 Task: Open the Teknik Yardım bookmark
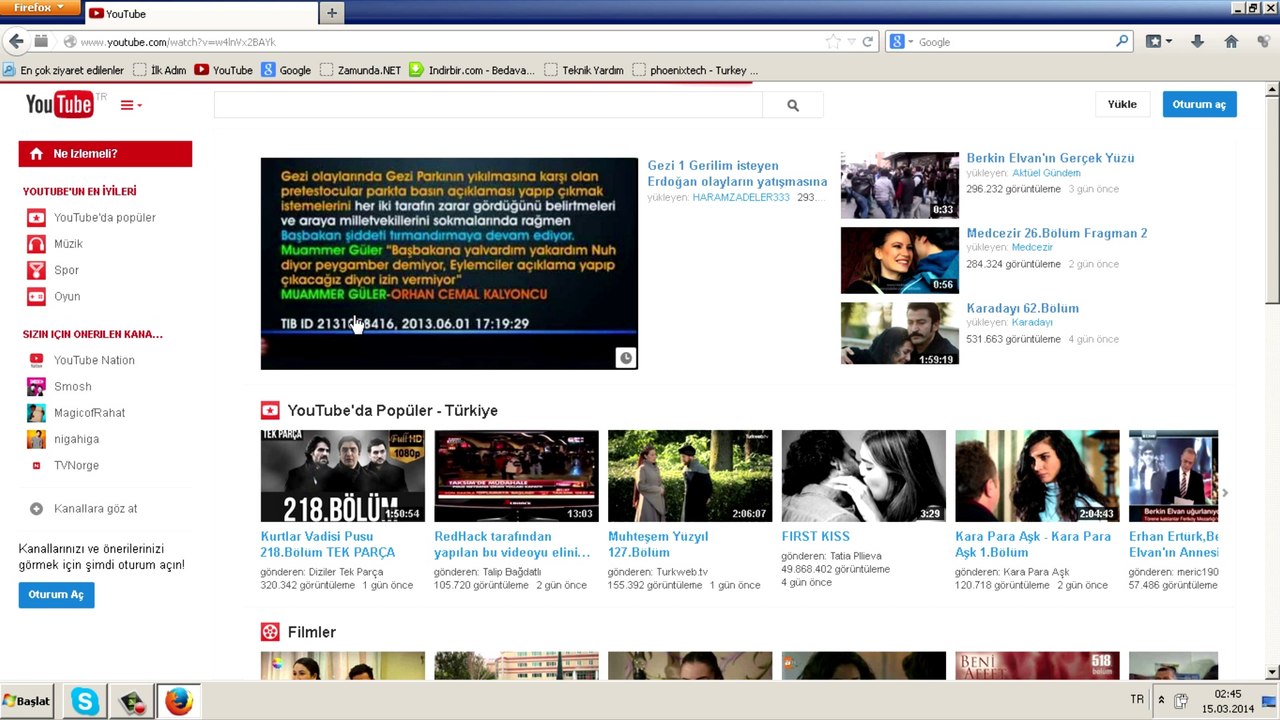point(584,70)
